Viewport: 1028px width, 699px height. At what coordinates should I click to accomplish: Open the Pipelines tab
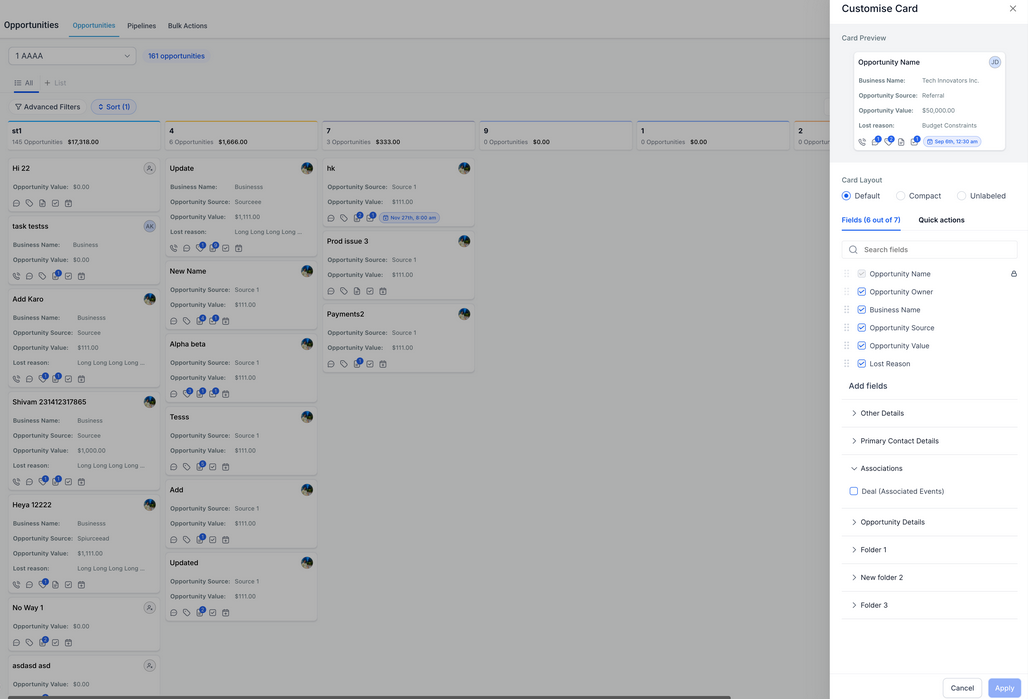142,26
